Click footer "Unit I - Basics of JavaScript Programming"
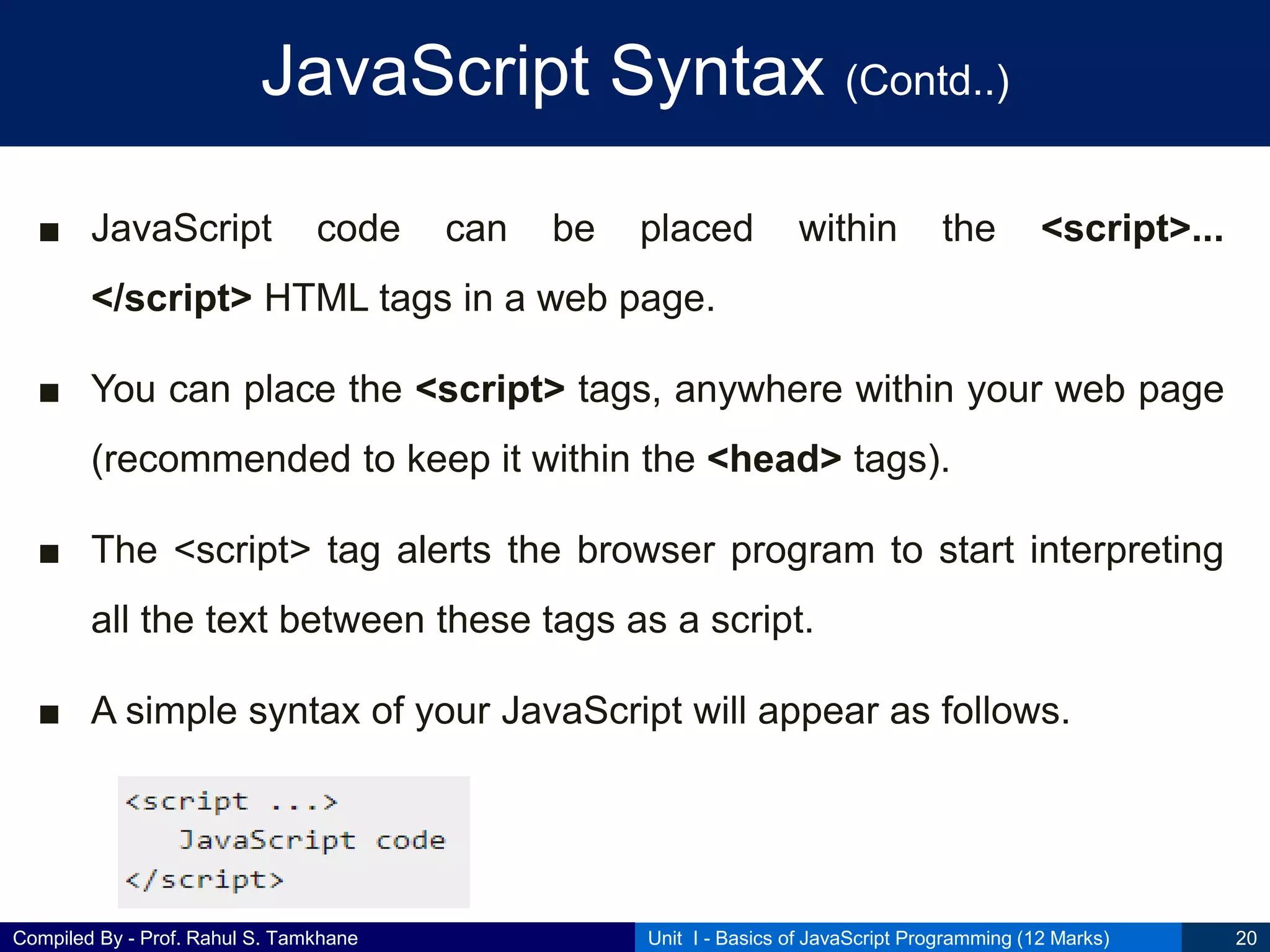The height and width of the screenshot is (952, 1270). [x=879, y=938]
